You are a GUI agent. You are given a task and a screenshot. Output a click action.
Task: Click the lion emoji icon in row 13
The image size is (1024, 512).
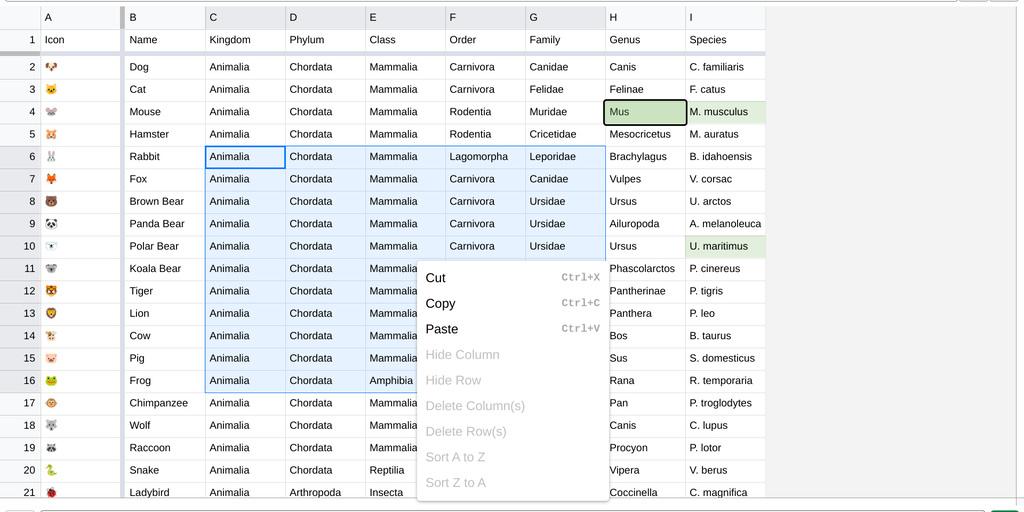pos(52,314)
